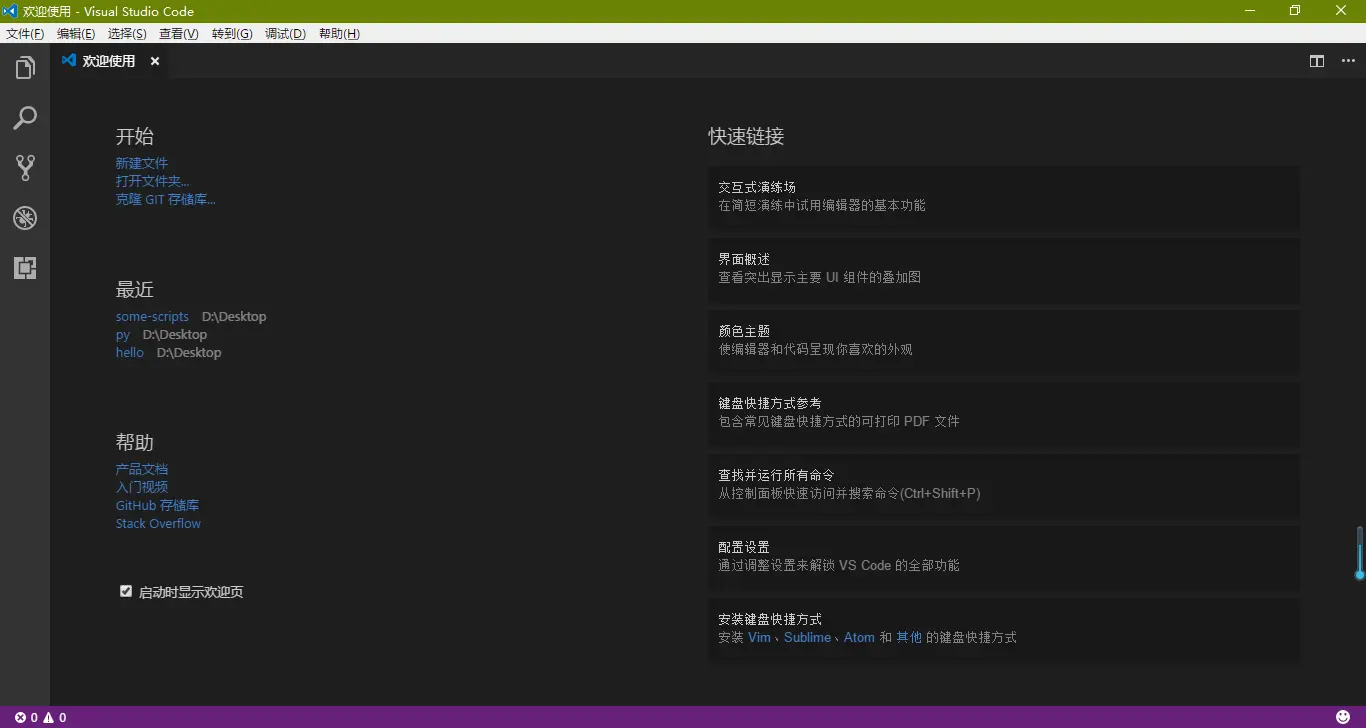Click the vertical scrollbar thumb at right edge
1366x728 pixels.
[x=1360, y=552]
